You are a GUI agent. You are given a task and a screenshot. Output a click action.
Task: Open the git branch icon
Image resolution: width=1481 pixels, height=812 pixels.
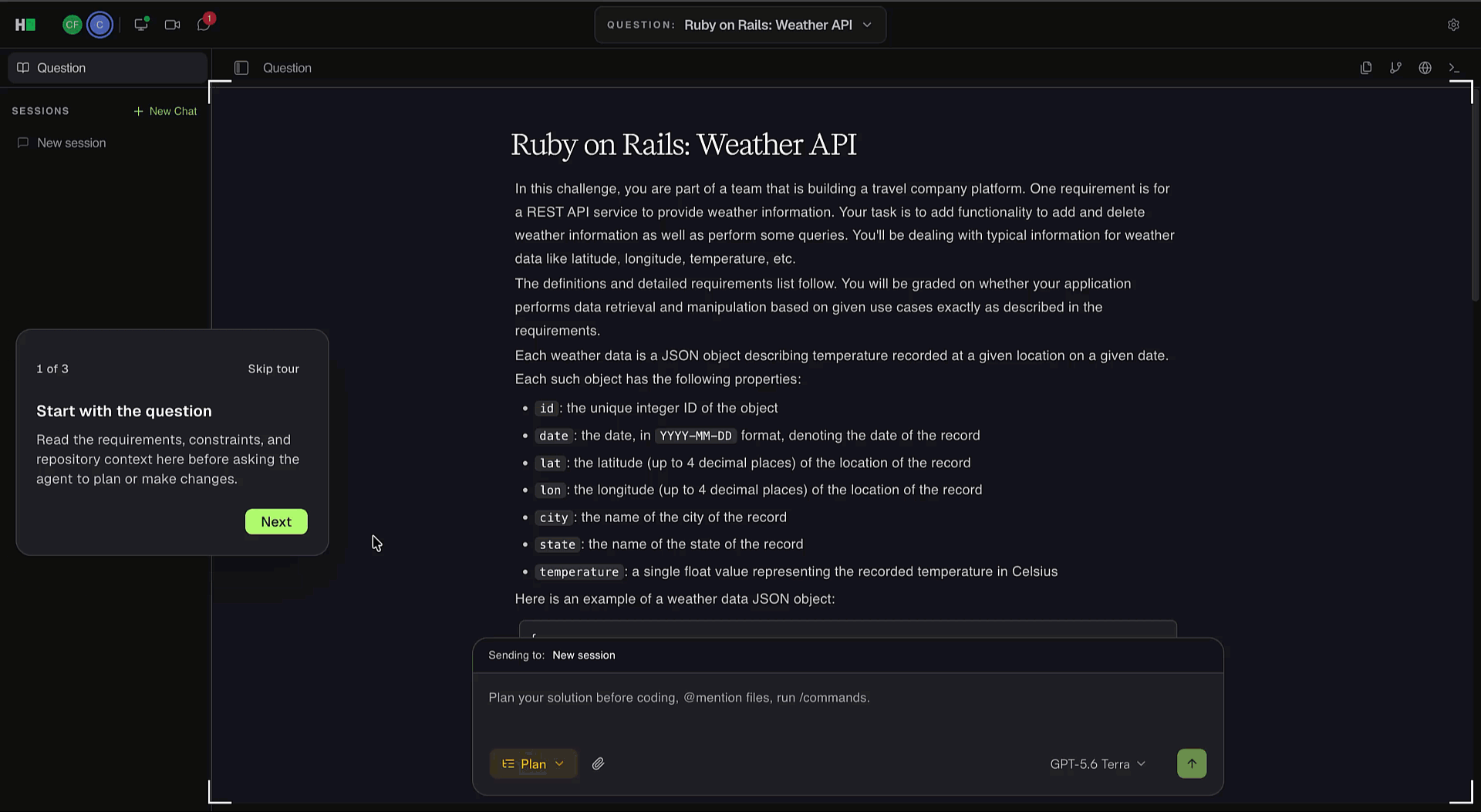[x=1395, y=68]
